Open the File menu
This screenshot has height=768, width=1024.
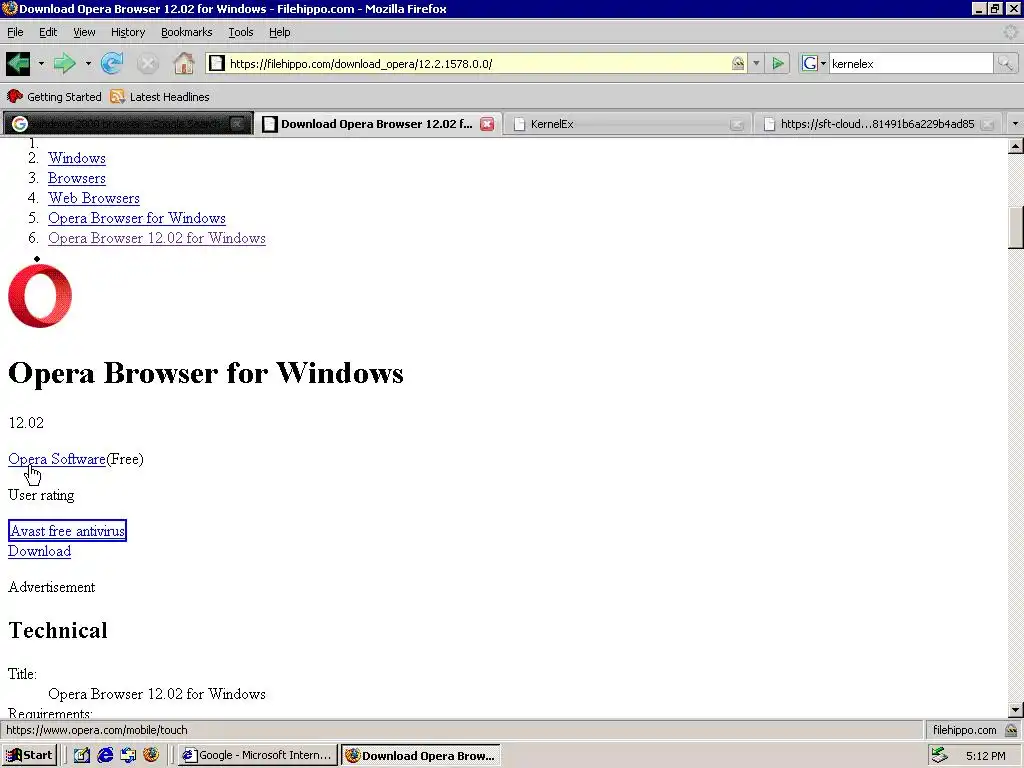point(15,32)
